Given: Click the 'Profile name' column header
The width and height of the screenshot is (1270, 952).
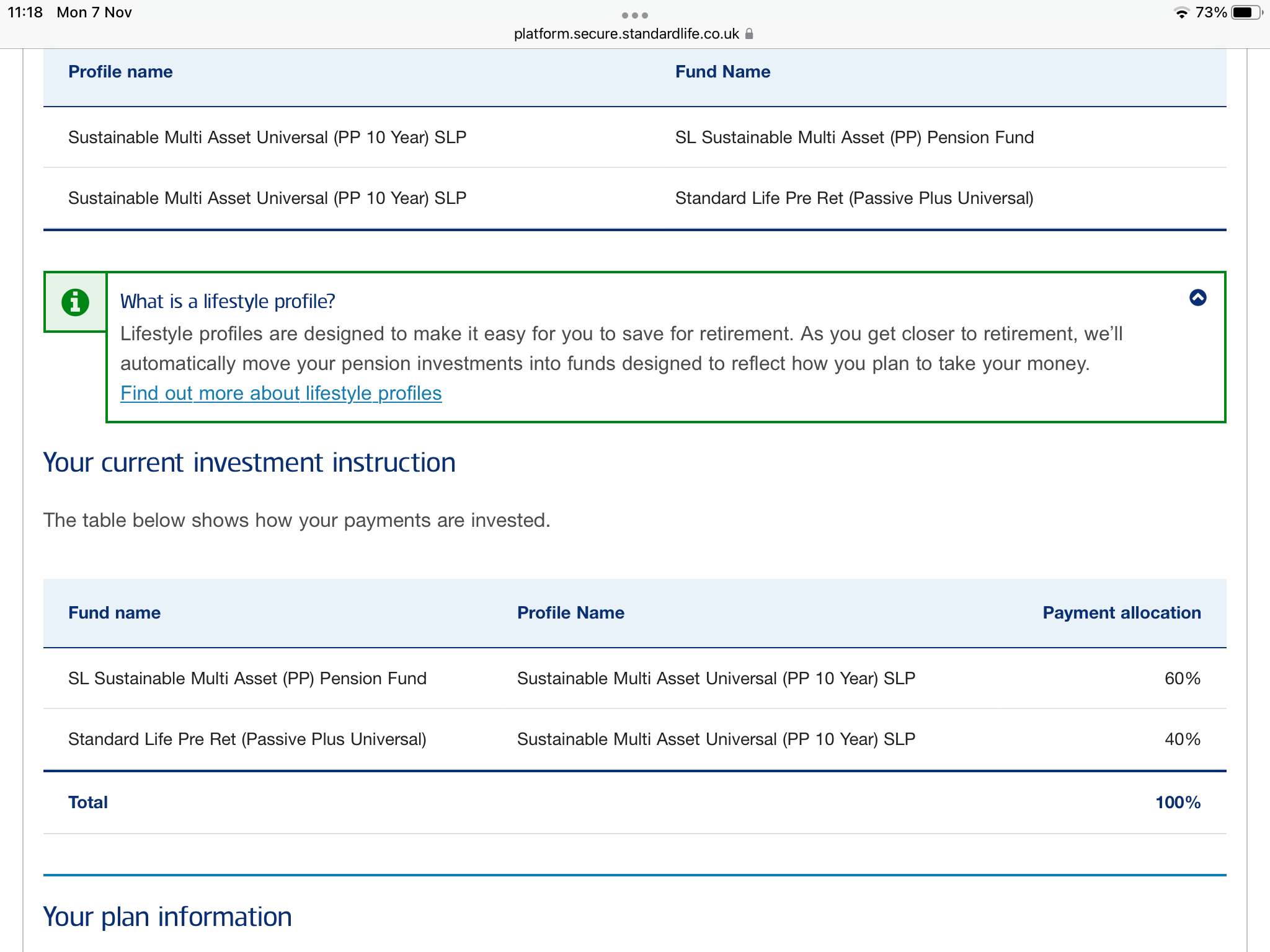Looking at the screenshot, I should tap(120, 72).
